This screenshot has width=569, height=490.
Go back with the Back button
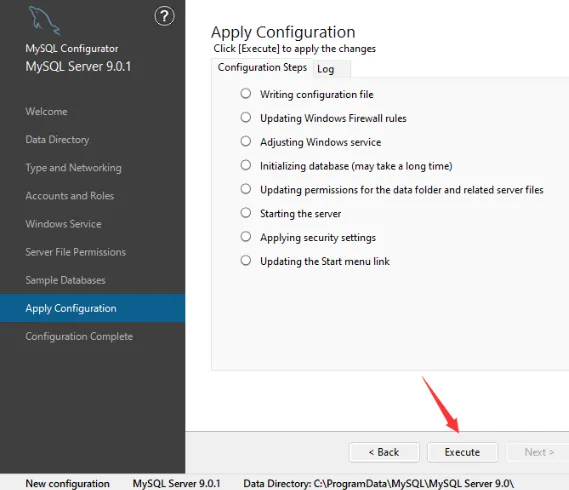pos(384,452)
